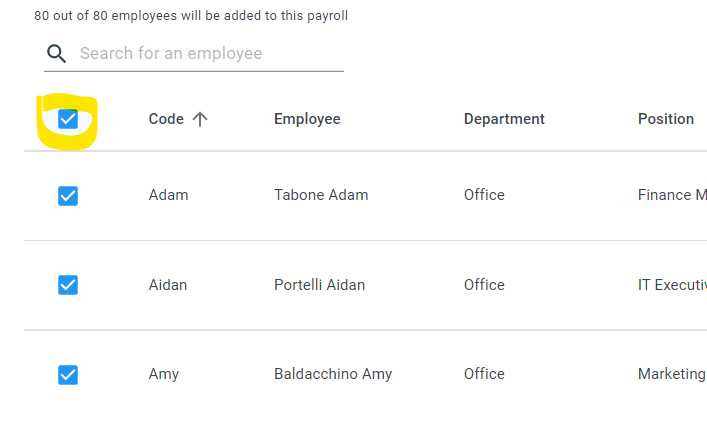Uncheck the checkbox for Portelli Aidan
Viewport: 707px width, 445px height.
[x=68, y=285]
